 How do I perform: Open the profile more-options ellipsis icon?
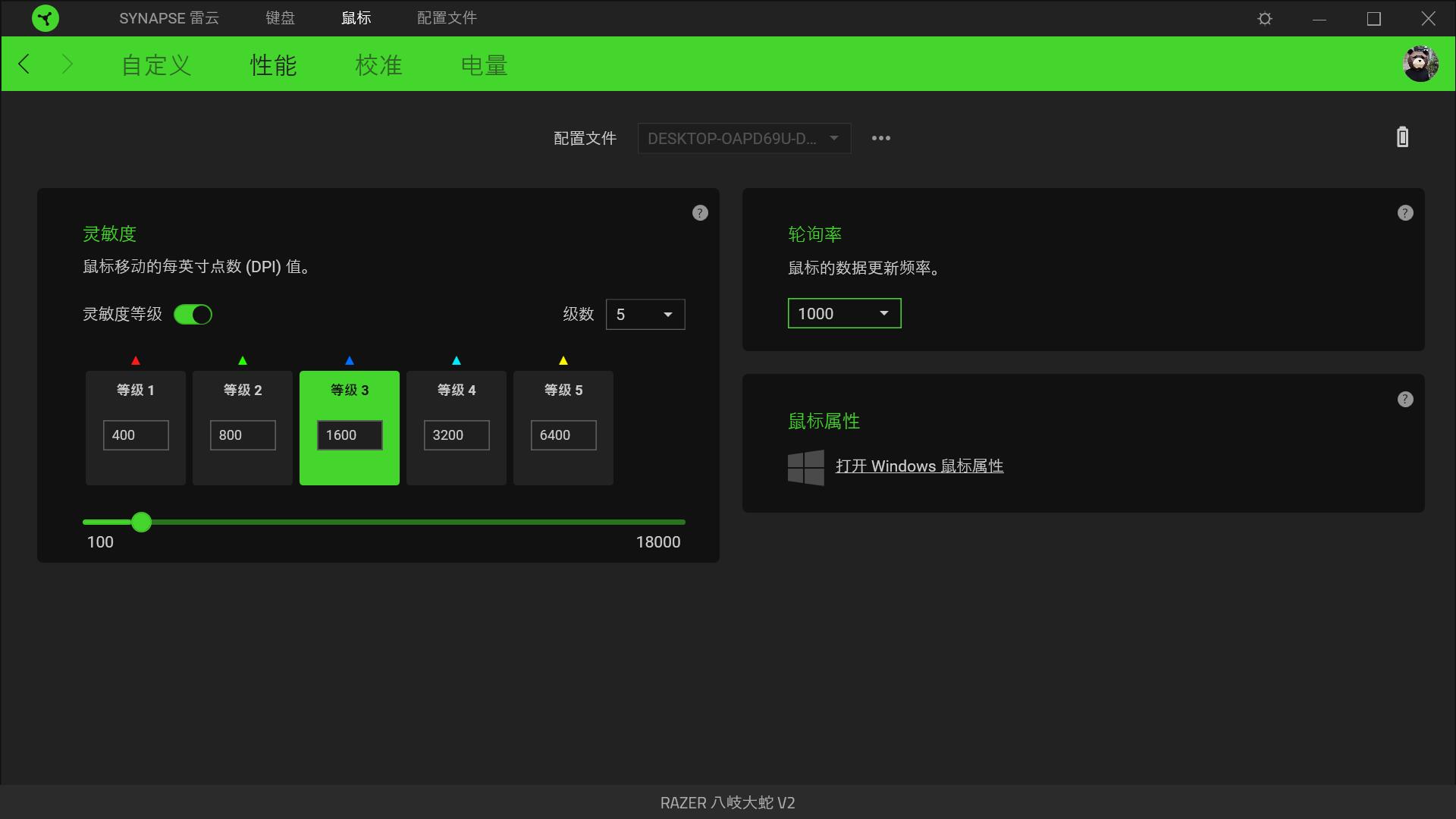tap(880, 138)
